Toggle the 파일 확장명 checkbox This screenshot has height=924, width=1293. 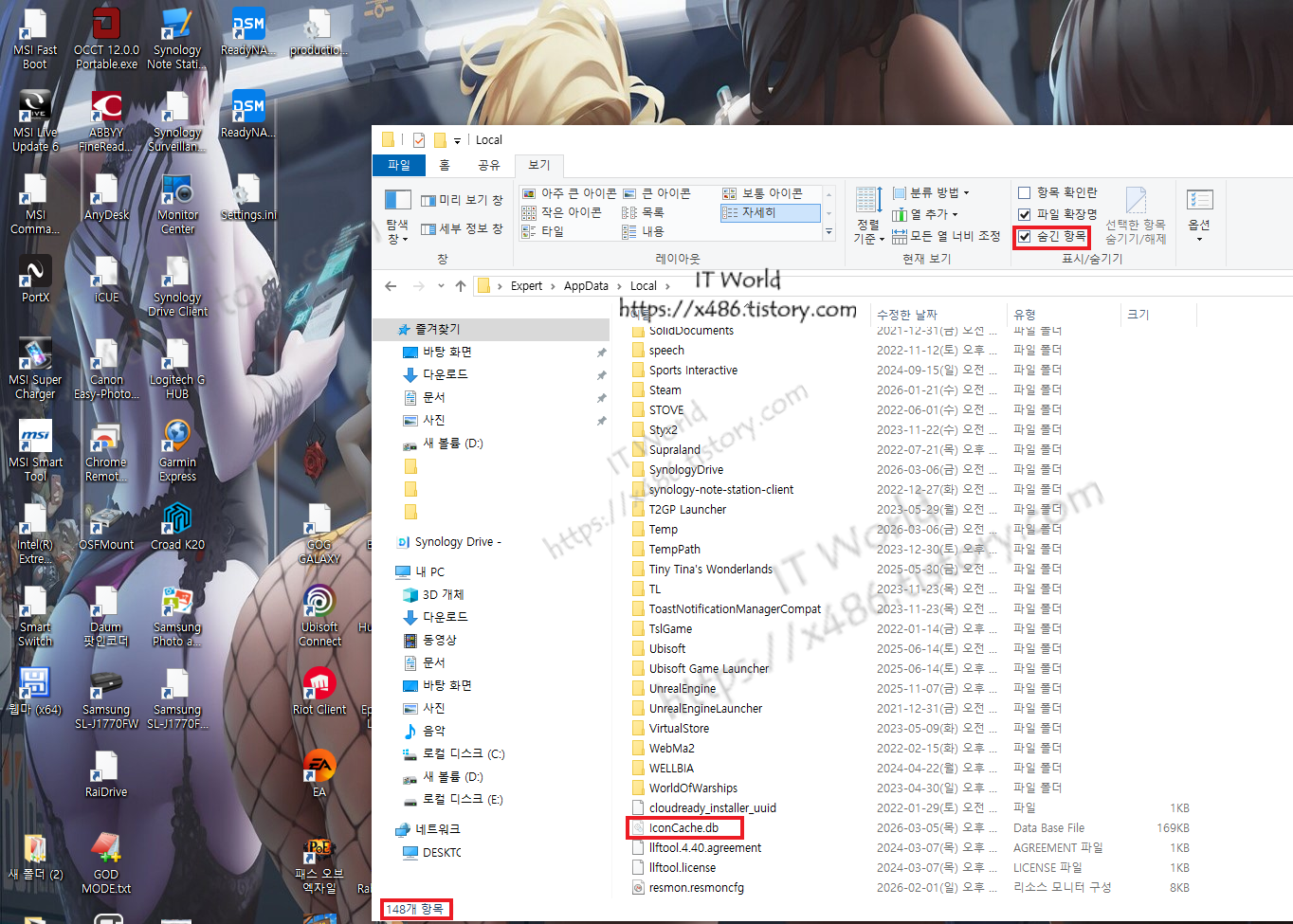click(1024, 214)
